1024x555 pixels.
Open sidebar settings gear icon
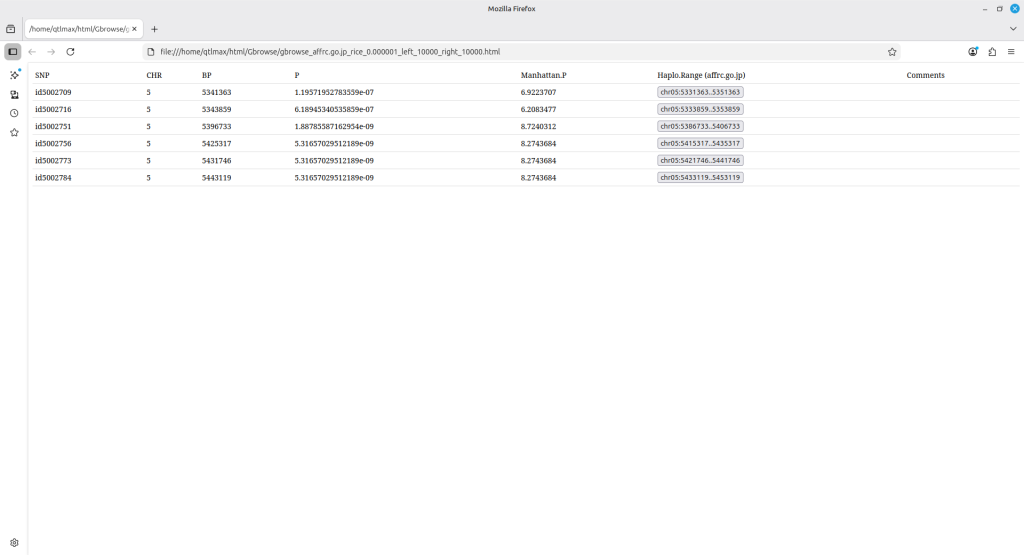[x=14, y=543]
